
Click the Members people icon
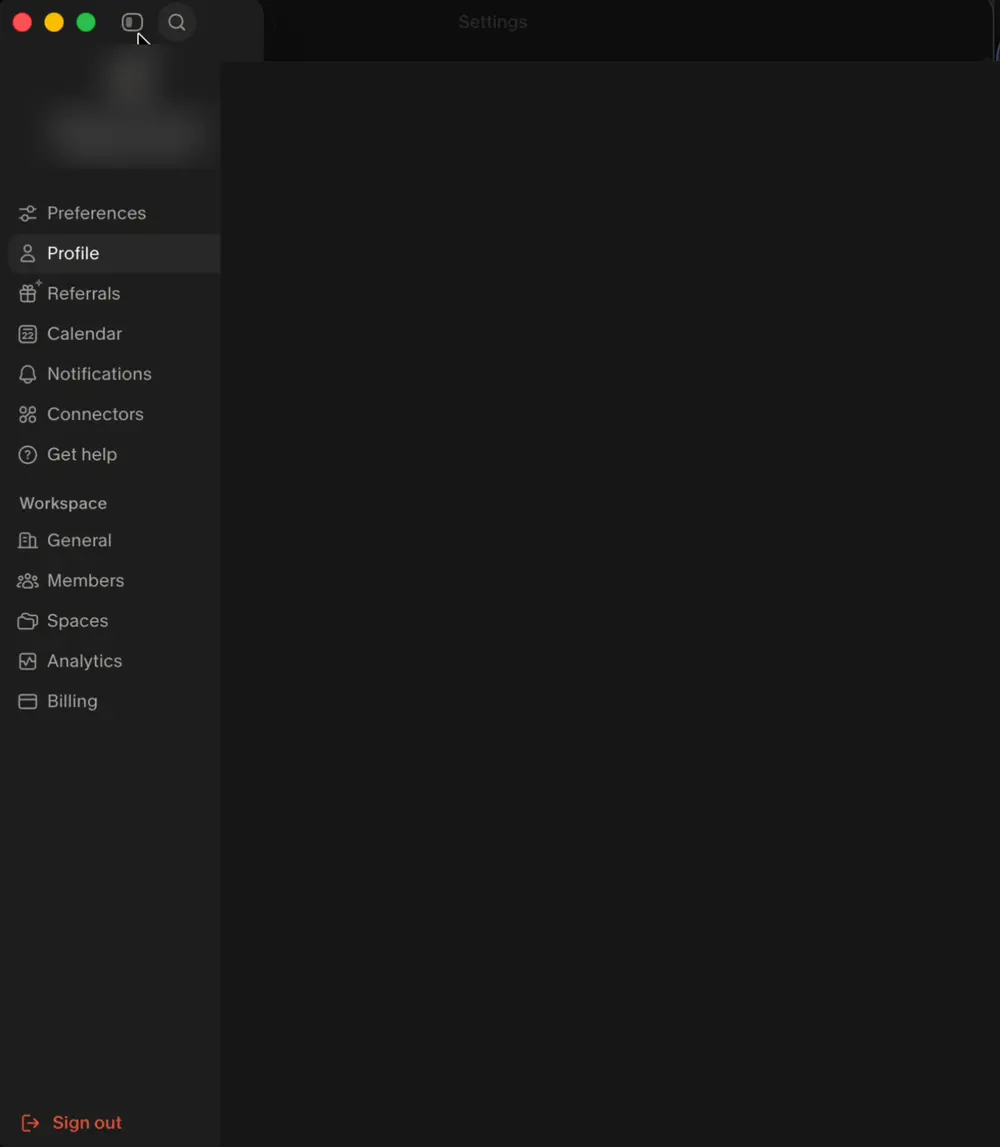click(x=28, y=581)
